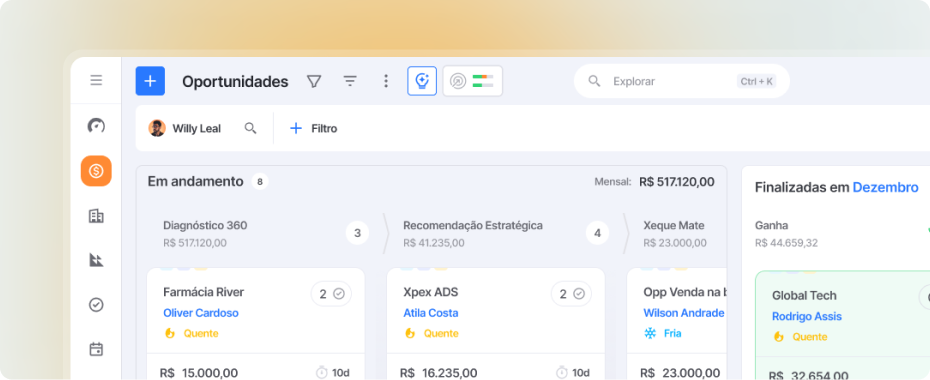Select the Ganha column header
The height and width of the screenshot is (380, 930).
click(x=772, y=225)
